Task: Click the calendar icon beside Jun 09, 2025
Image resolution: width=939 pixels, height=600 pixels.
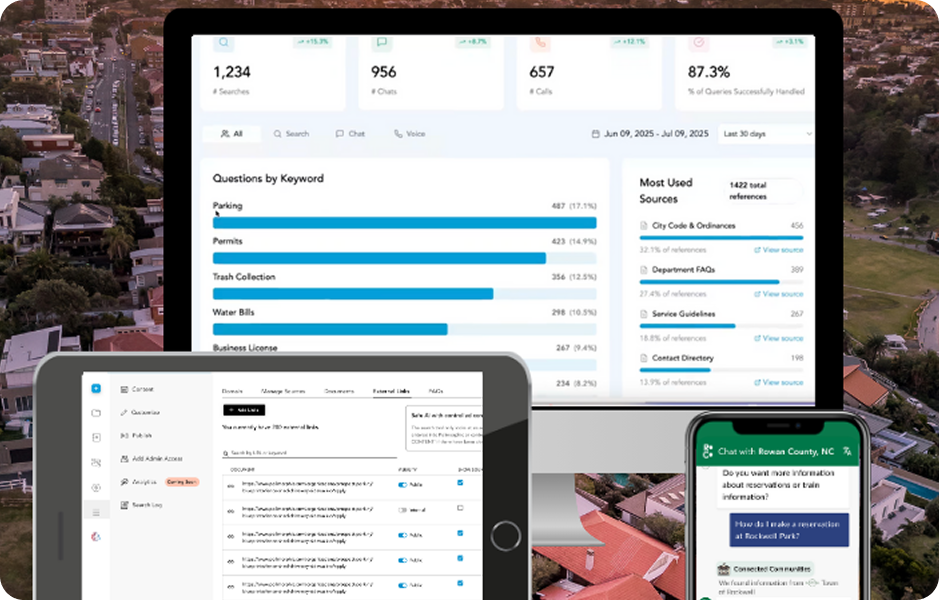Action: click(x=595, y=134)
